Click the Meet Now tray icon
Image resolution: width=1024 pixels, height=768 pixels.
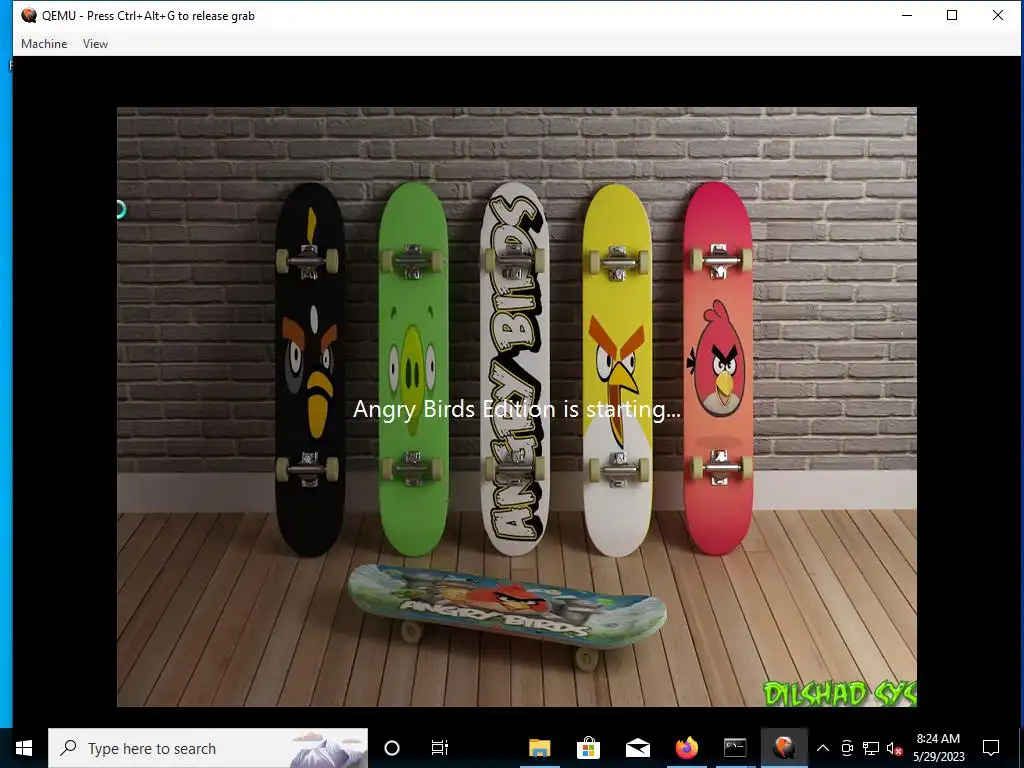847,748
